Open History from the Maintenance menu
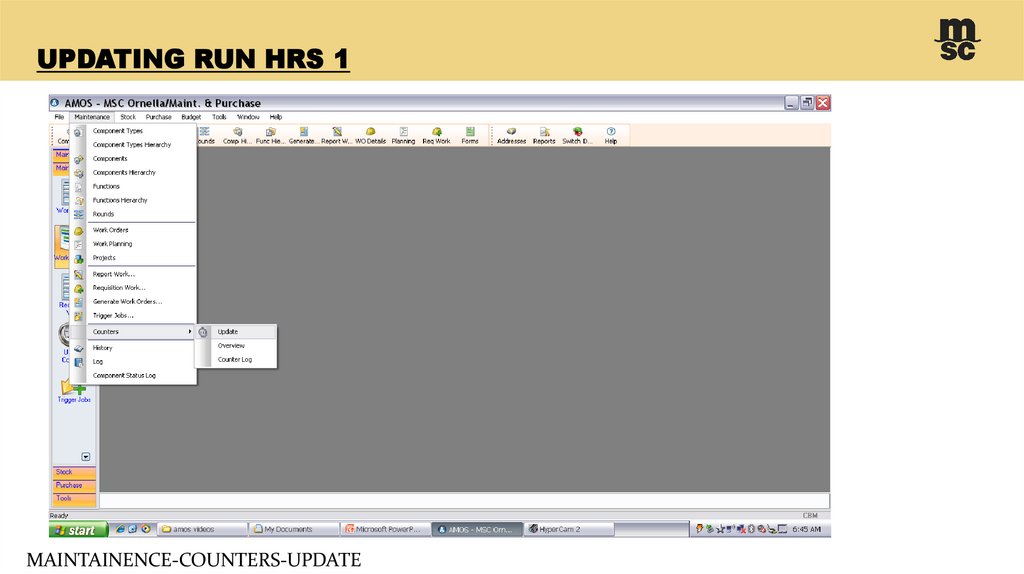Image resolution: width=1024 pixels, height=574 pixels. [x=133, y=348]
